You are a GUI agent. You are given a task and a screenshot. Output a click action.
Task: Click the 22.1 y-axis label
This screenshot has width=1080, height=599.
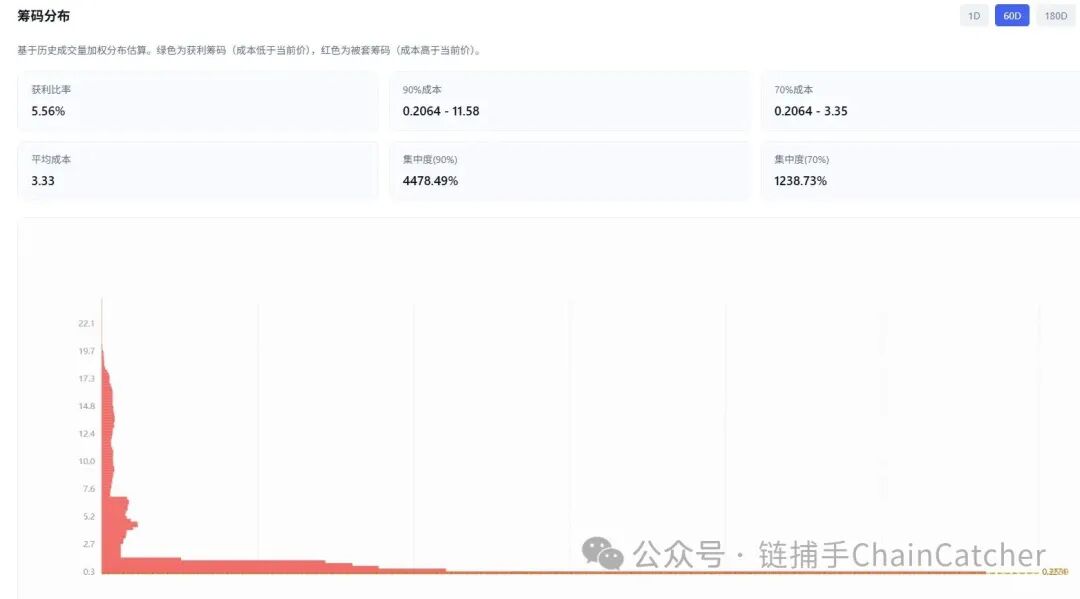86,323
